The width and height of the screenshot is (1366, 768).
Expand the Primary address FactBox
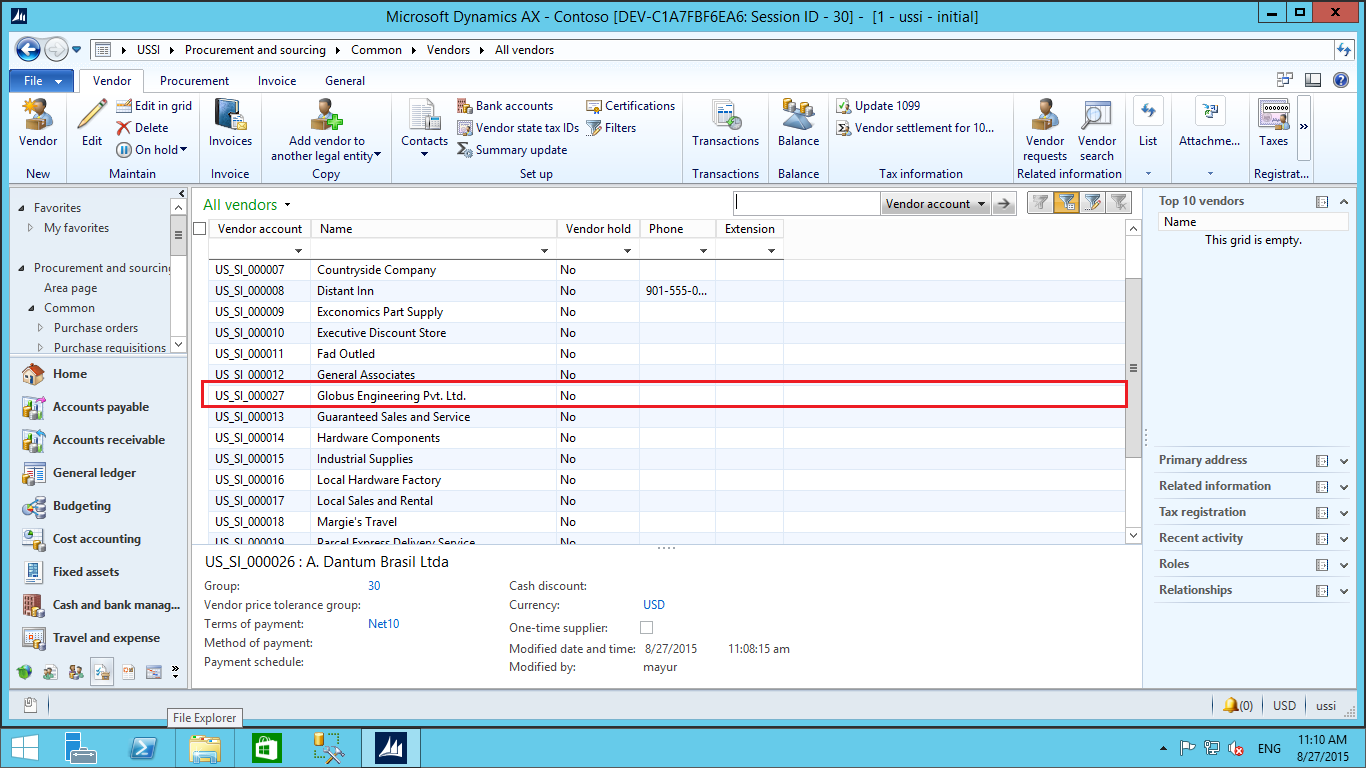coord(1344,461)
